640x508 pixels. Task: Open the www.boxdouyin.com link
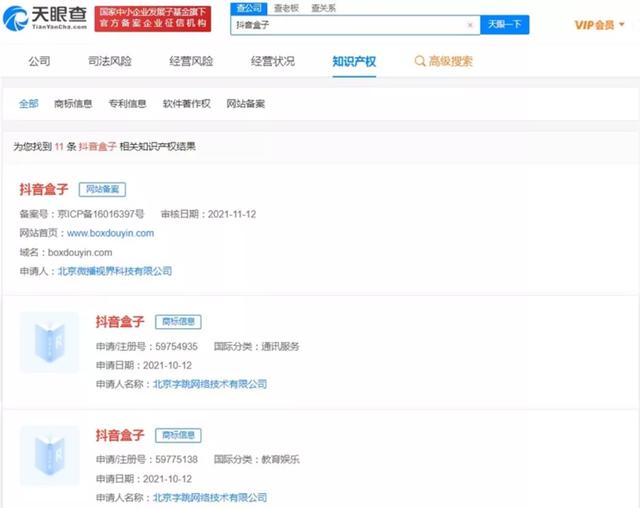(x=110, y=233)
